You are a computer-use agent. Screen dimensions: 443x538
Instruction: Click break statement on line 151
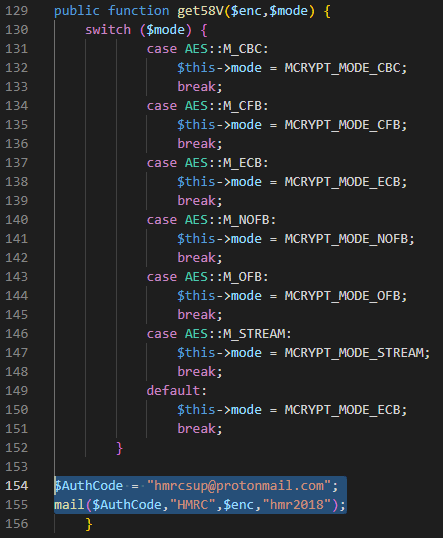(x=200, y=429)
